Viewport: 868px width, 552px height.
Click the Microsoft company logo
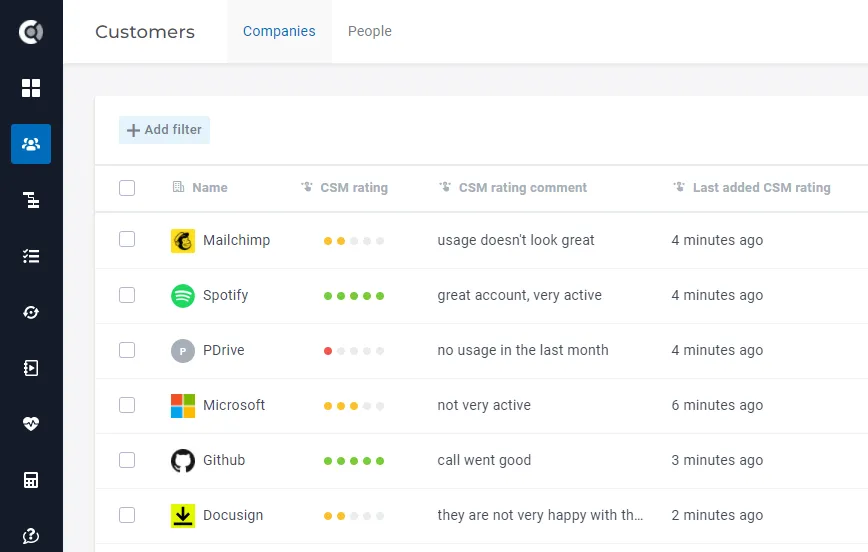pos(183,405)
